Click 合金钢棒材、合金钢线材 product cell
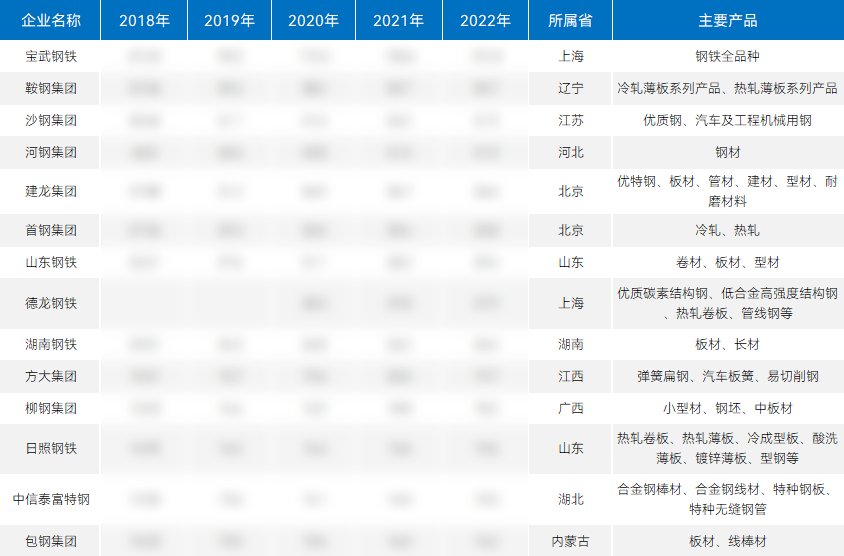 (x=728, y=499)
